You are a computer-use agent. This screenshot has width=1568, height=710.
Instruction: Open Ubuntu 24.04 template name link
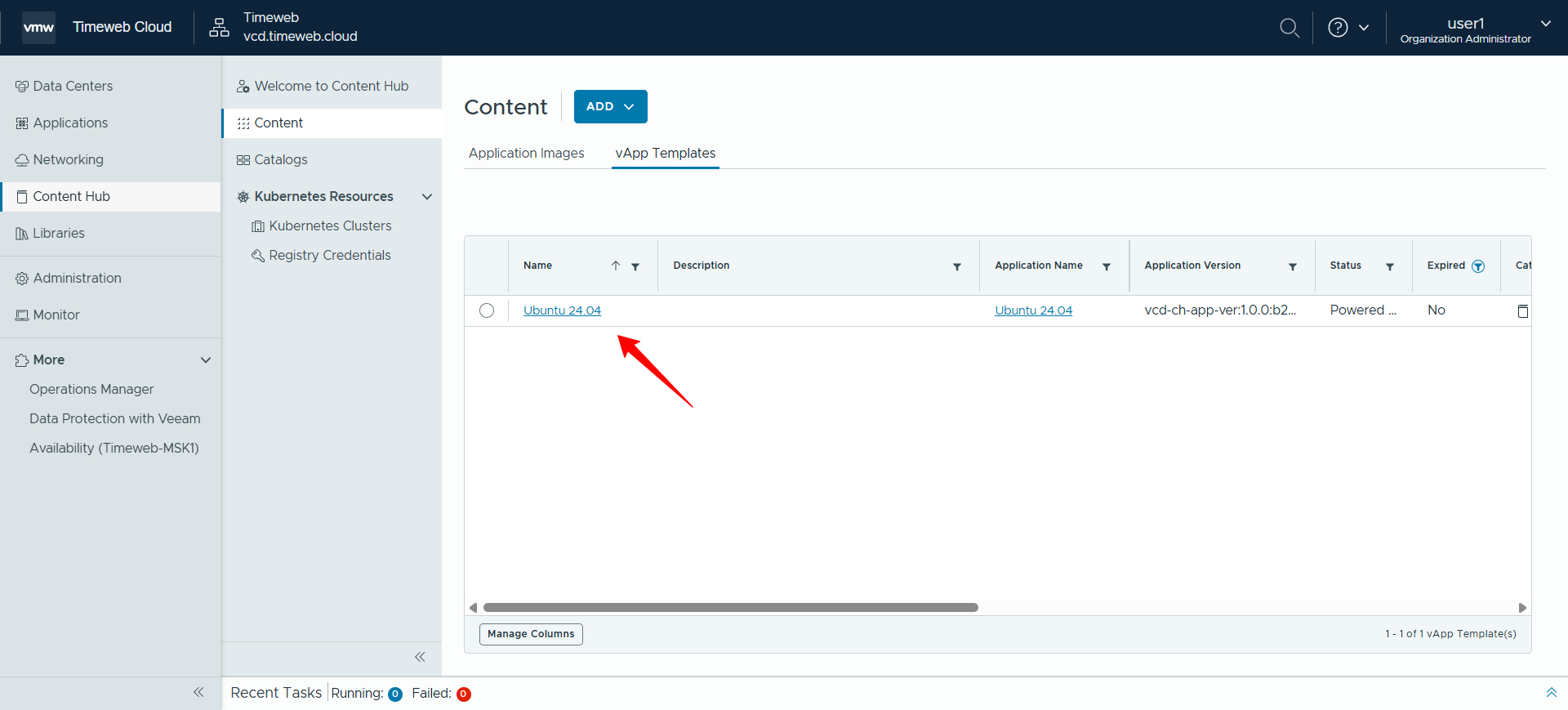tap(562, 310)
